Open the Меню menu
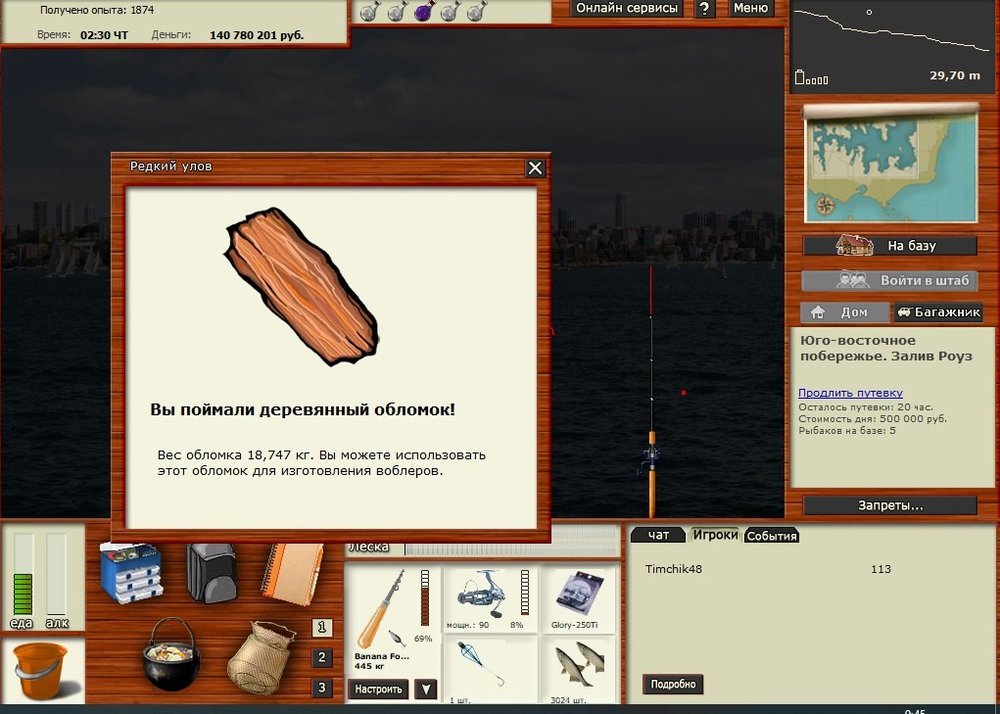 pyautogui.click(x=750, y=9)
